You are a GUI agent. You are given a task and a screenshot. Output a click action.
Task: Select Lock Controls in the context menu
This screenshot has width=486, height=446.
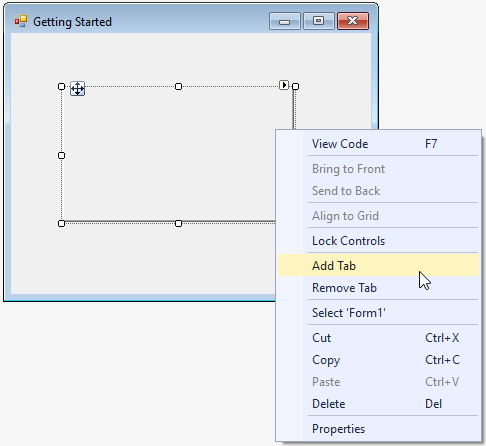378,241
